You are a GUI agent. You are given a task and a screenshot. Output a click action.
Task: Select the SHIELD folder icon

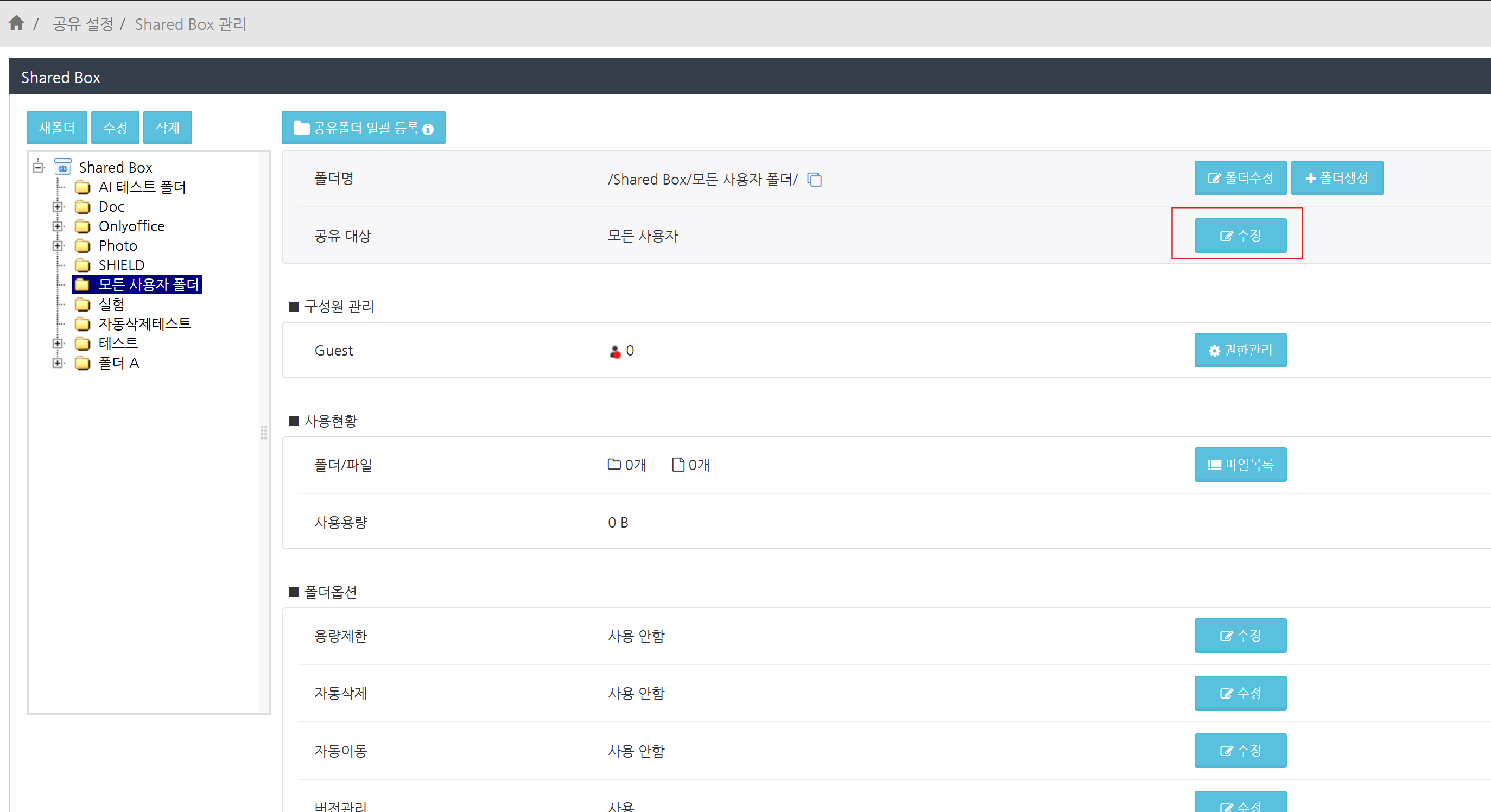83,265
